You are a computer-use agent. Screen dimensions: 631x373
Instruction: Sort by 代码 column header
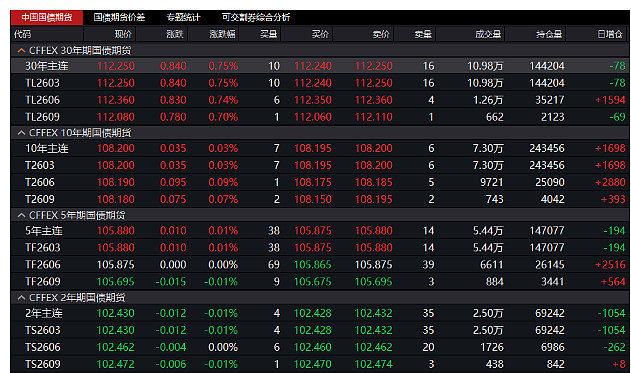[x=23, y=34]
